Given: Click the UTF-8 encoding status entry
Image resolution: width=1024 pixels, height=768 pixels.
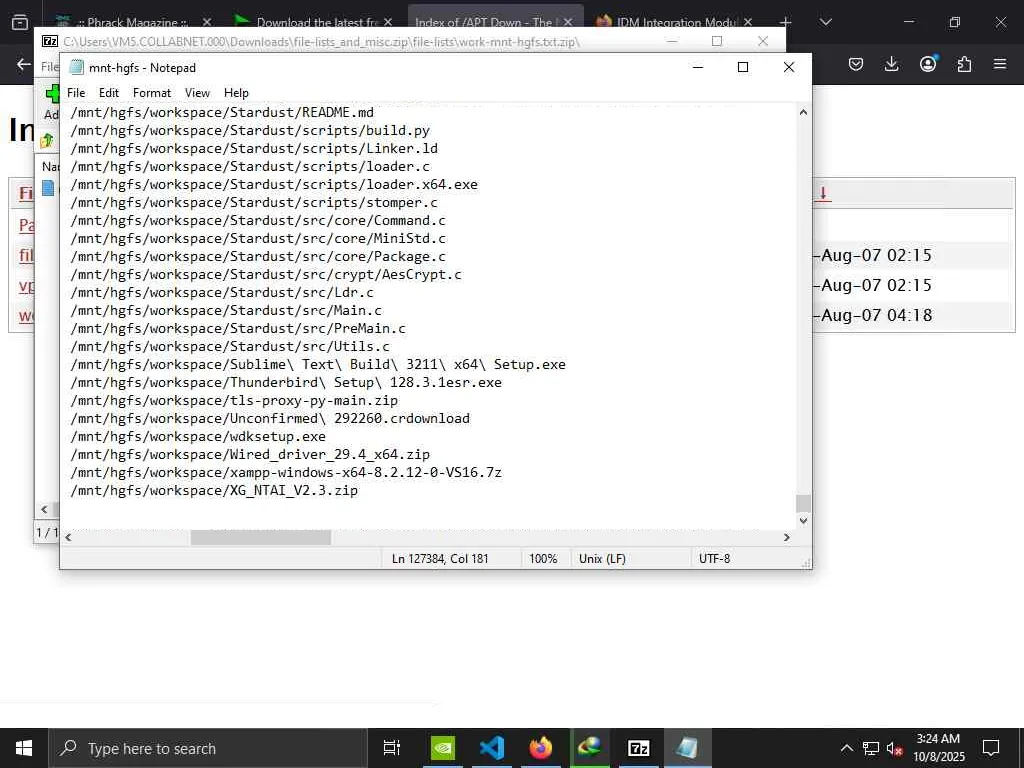Looking at the screenshot, I should pos(714,559).
